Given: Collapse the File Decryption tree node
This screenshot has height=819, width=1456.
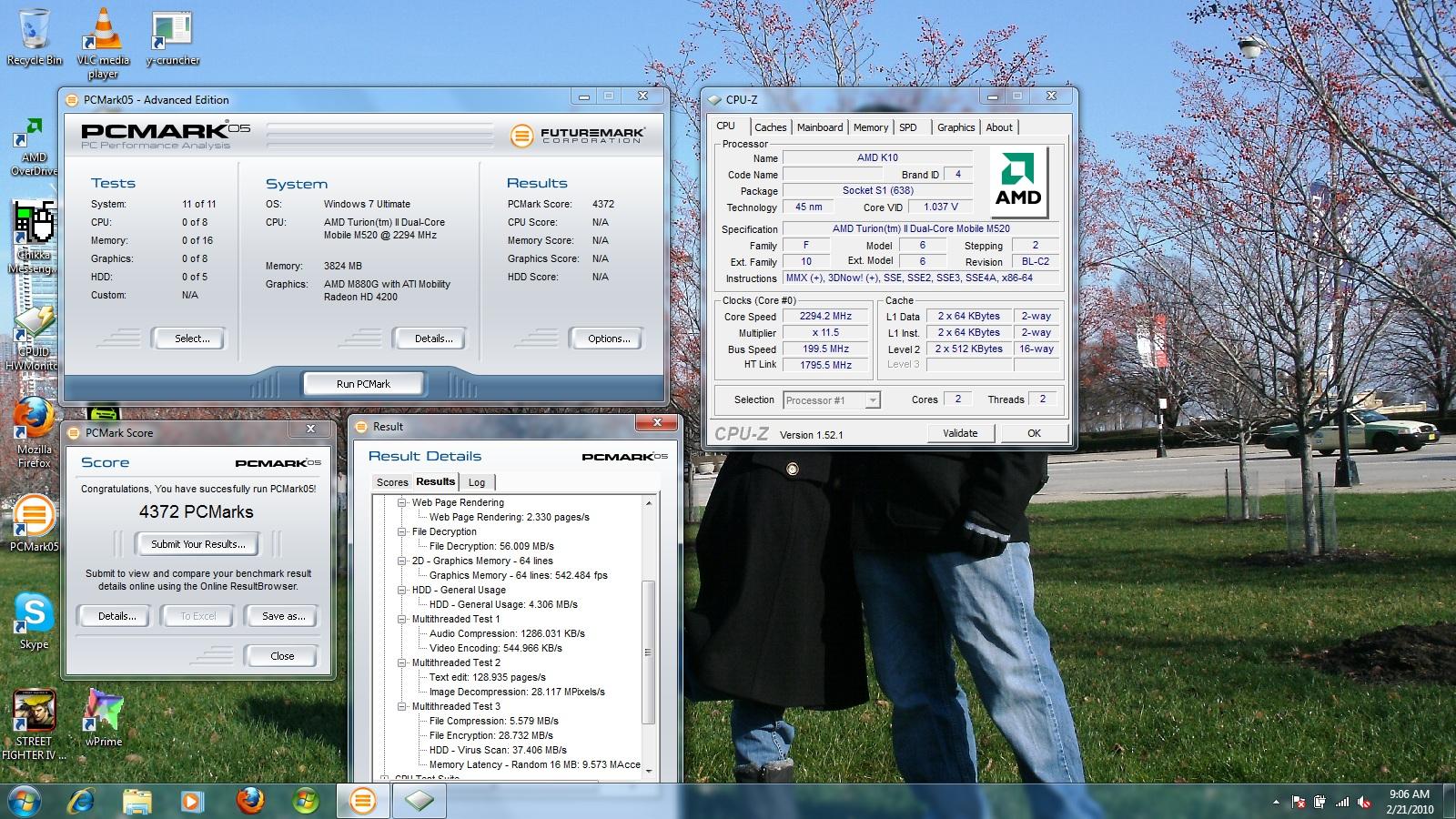Looking at the screenshot, I should coord(402,531).
